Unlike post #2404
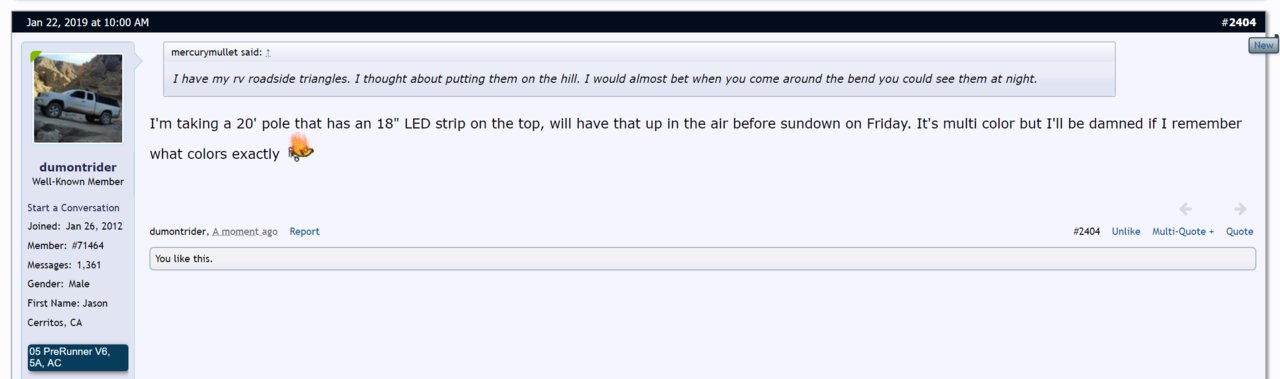 tap(1126, 231)
